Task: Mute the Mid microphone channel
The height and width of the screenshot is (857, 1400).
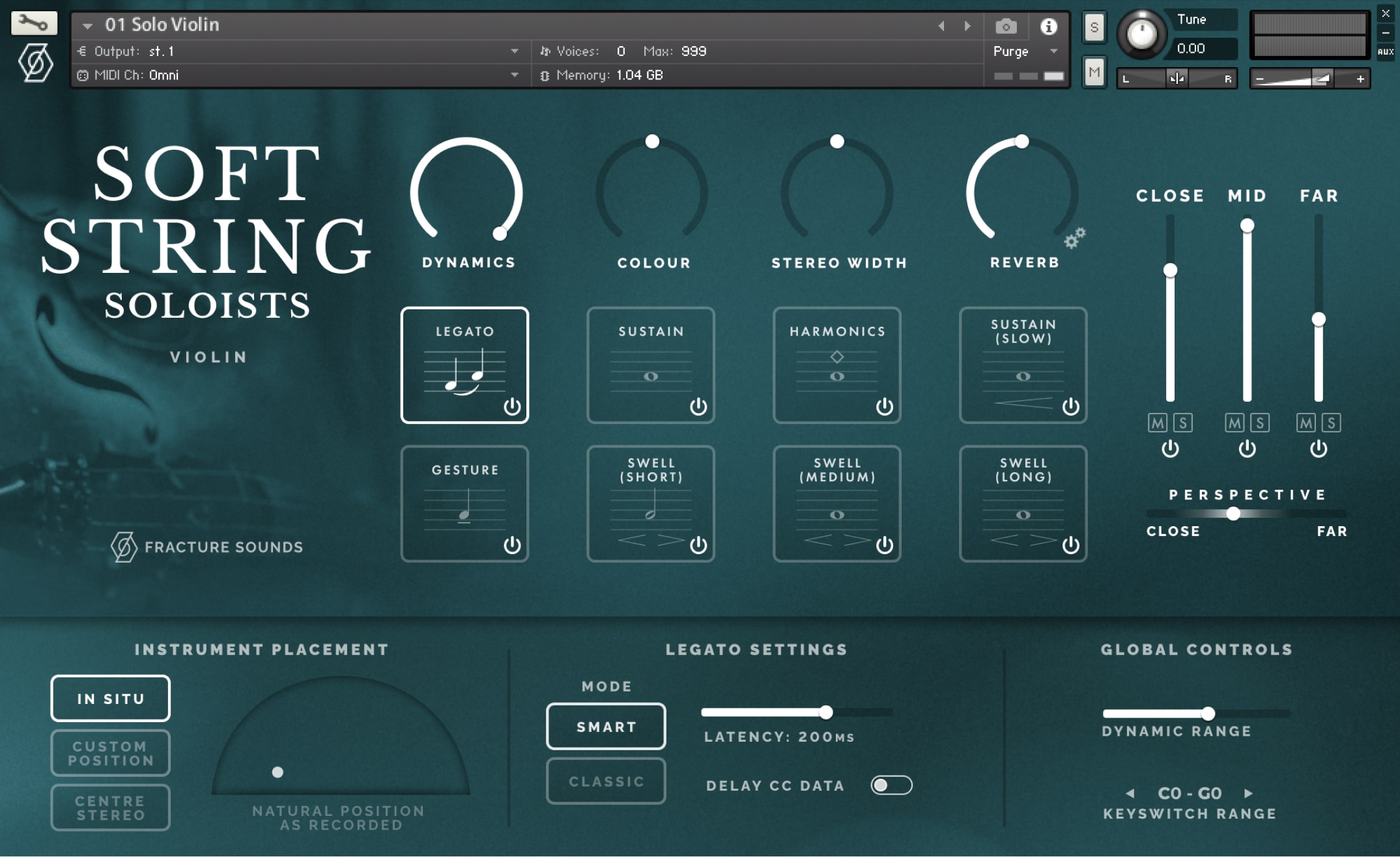Action: [x=1234, y=423]
